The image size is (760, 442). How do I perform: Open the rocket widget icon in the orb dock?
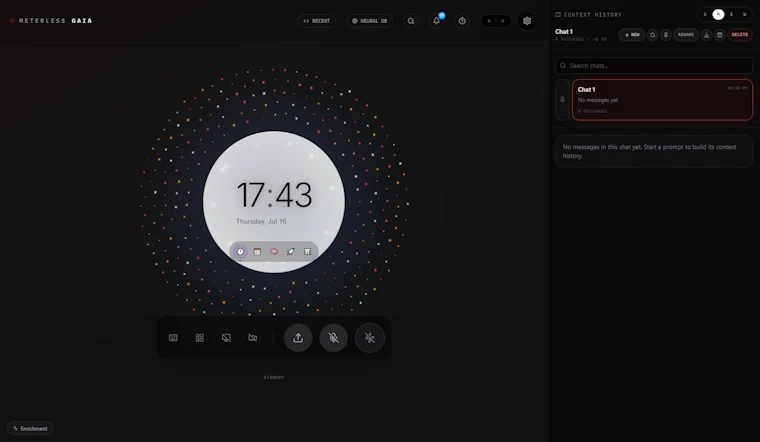click(290, 252)
